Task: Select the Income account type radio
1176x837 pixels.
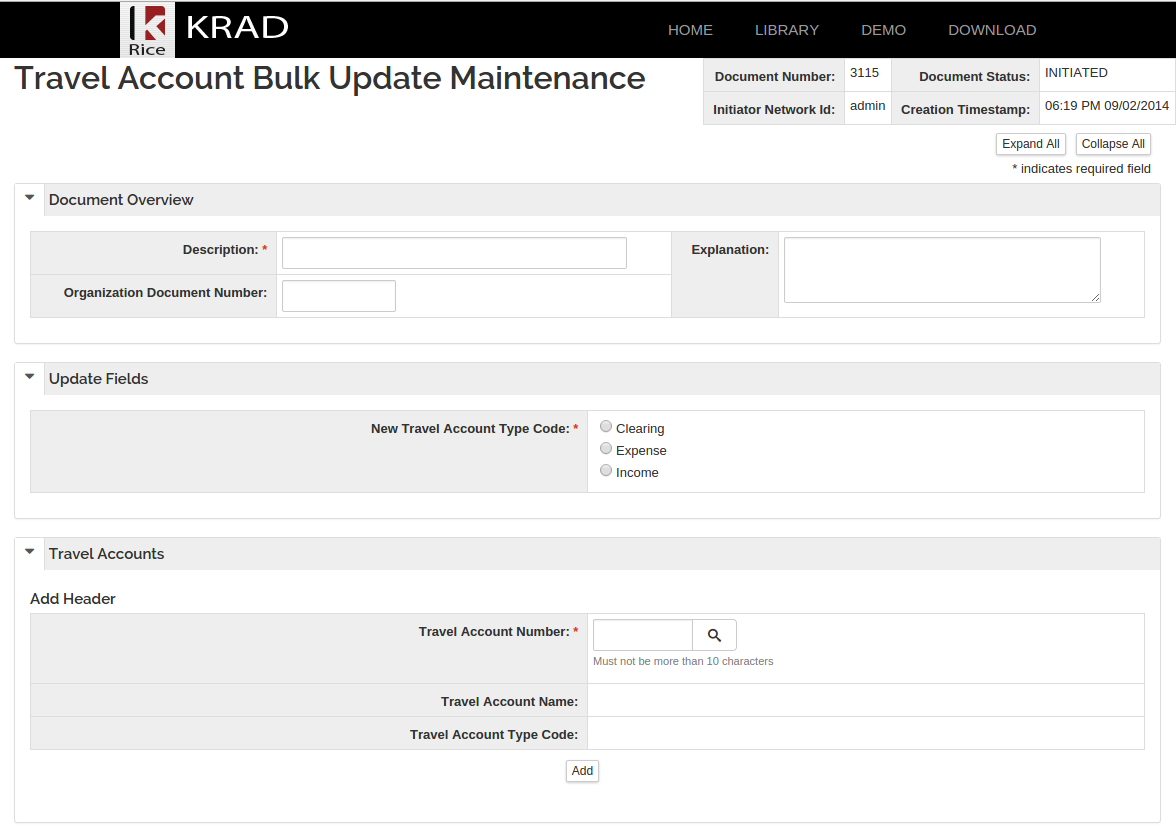Action: (x=606, y=470)
